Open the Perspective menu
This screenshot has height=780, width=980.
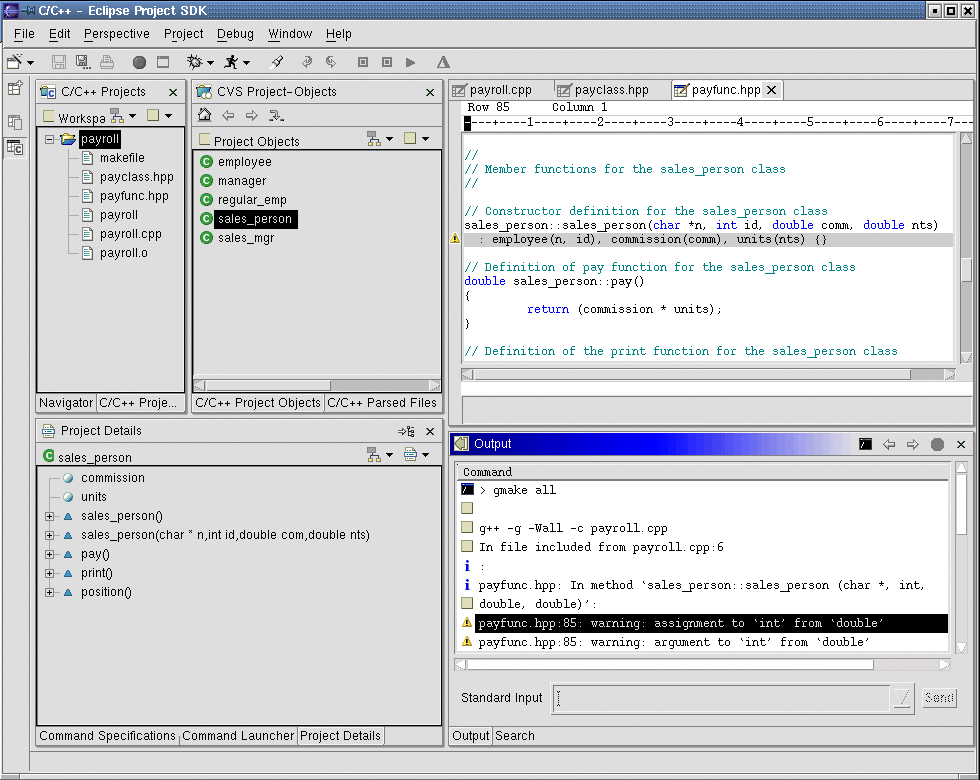pyautogui.click(x=116, y=34)
